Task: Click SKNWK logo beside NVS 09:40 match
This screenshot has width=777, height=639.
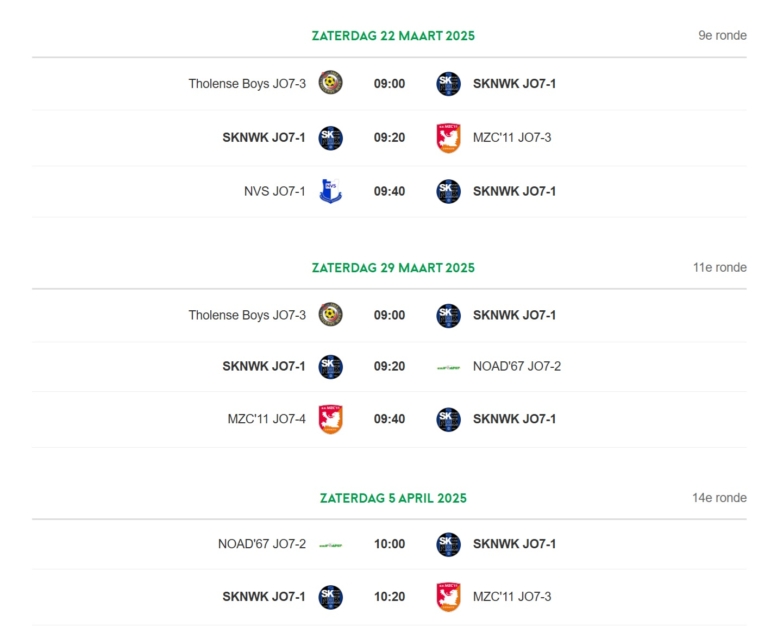Action: tap(448, 191)
